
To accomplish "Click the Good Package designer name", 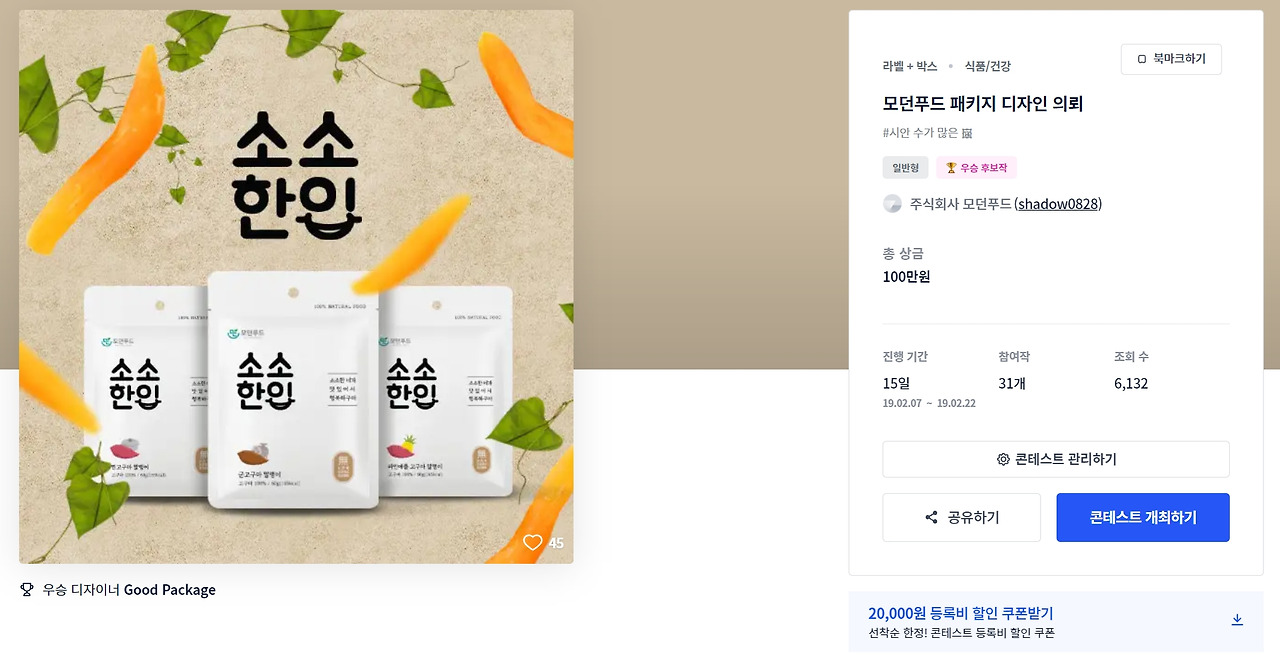I will coord(170,590).
